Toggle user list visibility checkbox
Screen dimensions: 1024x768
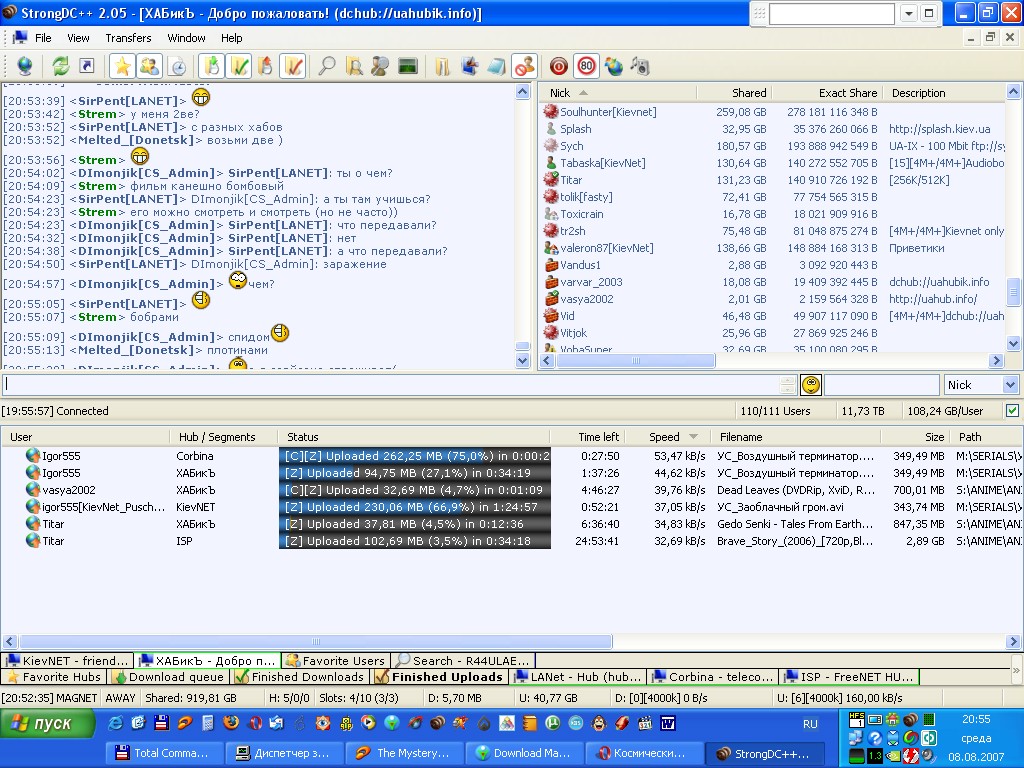(1012, 411)
